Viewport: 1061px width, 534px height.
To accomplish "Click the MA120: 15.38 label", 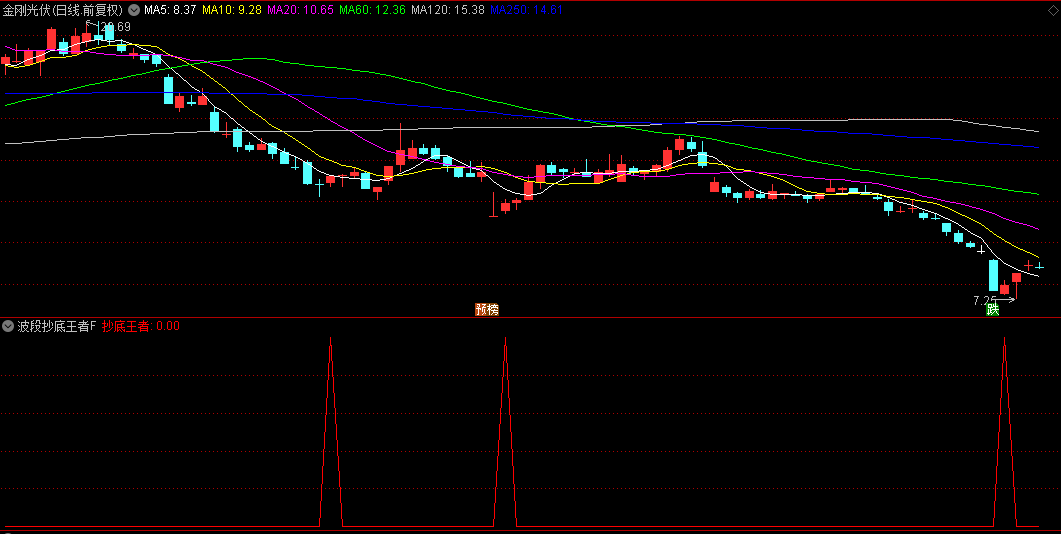I will 448,10.
